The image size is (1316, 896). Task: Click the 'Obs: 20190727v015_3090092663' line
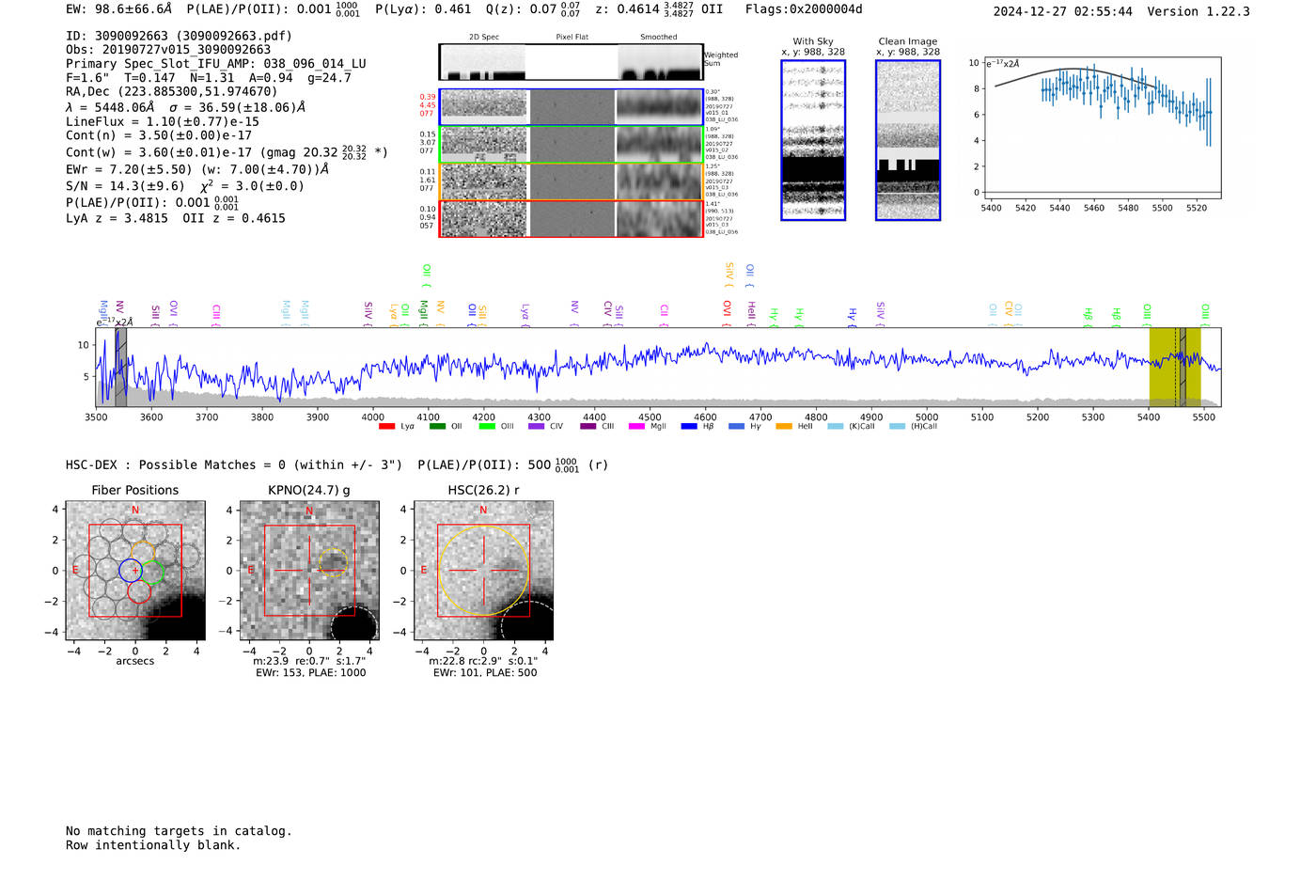(x=168, y=50)
